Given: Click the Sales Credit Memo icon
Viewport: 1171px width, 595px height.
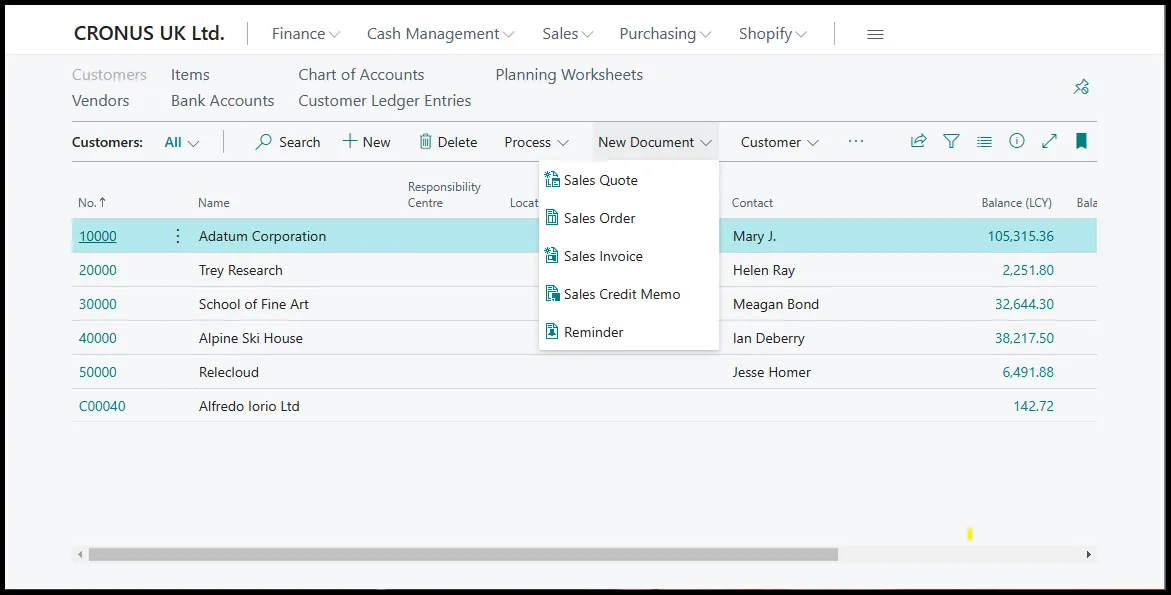Looking at the screenshot, I should point(552,293).
